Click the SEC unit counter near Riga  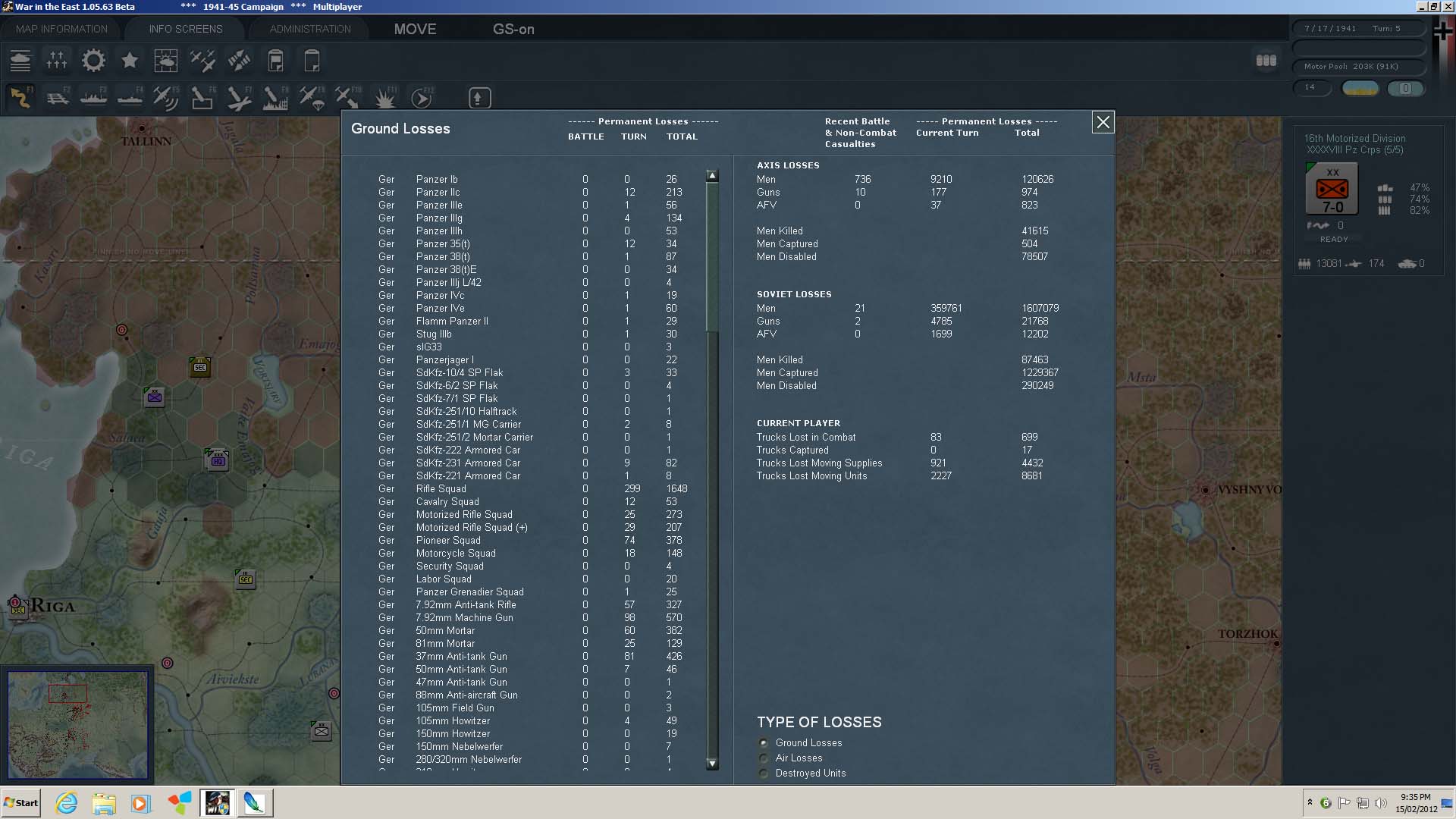point(17,607)
